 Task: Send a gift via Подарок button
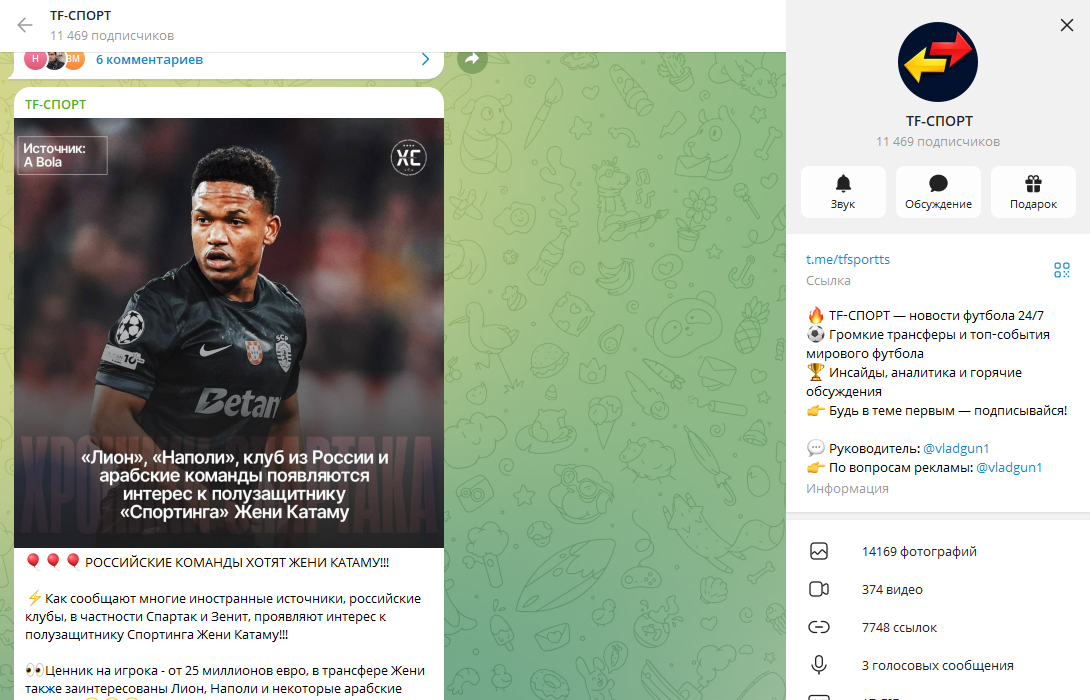1033,192
